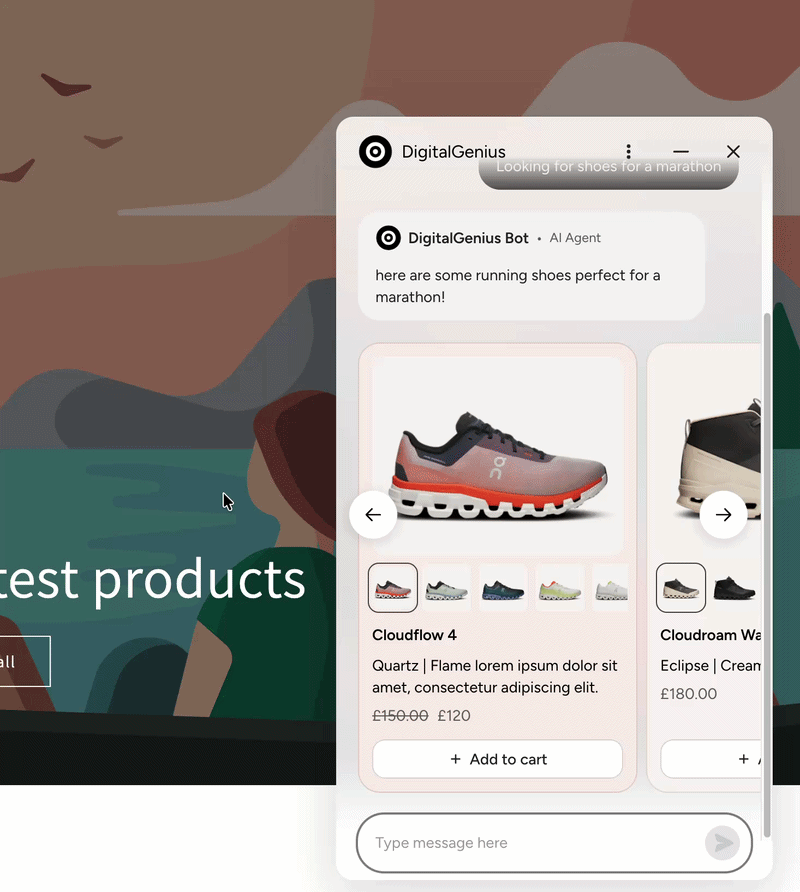
Task: Go to previous product with left arrow
Action: (x=373, y=515)
